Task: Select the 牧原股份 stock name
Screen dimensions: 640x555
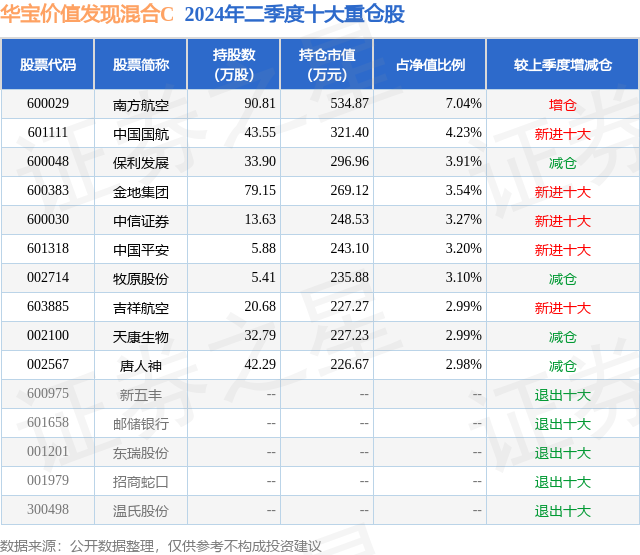Action: coord(141,279)
